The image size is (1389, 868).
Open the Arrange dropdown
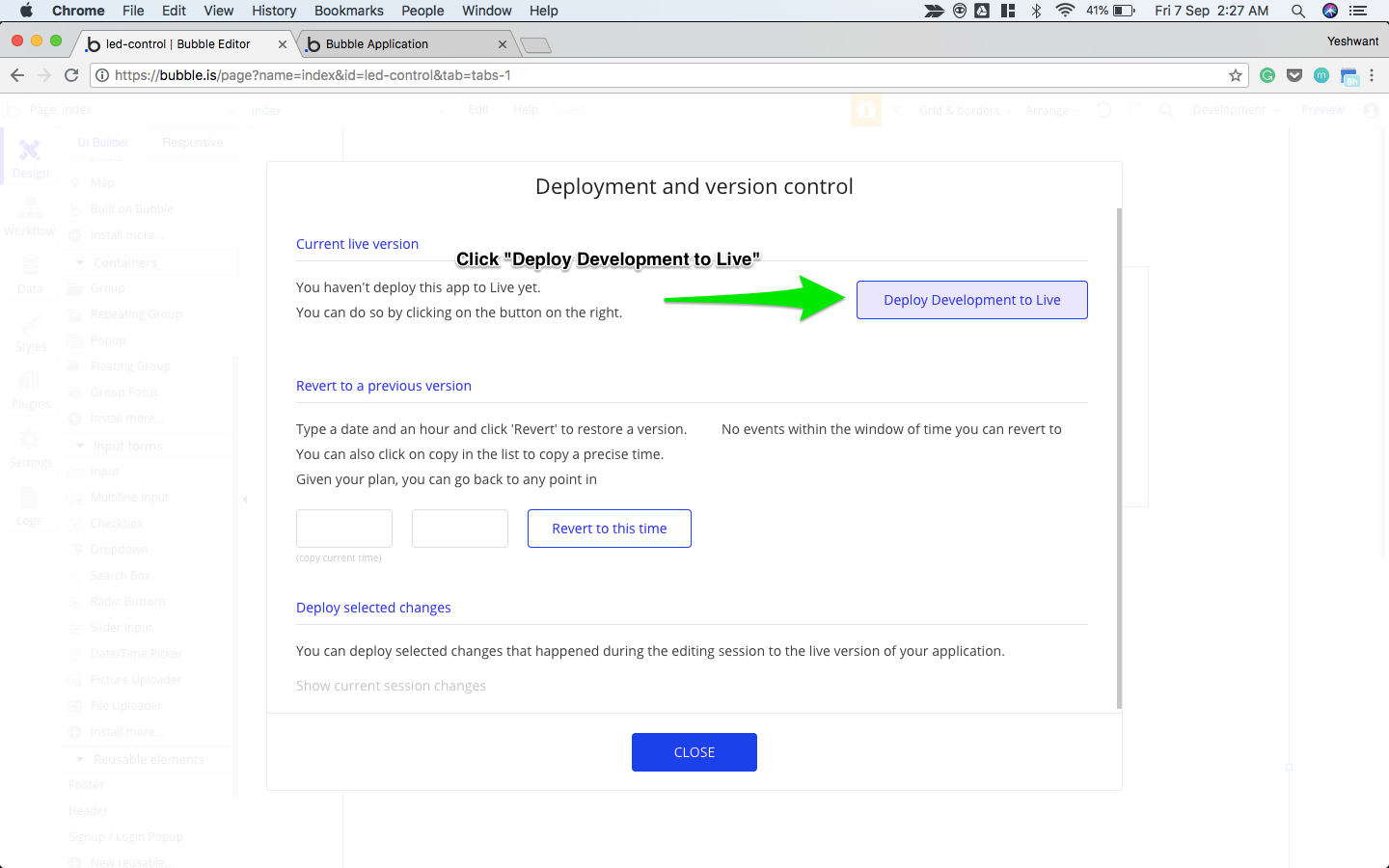click(x=1053, y=110)
